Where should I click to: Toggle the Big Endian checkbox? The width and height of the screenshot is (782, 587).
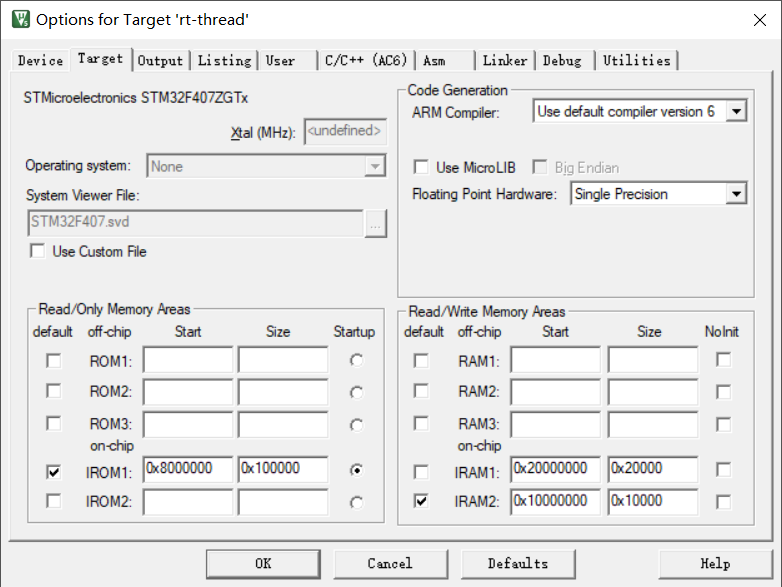[x=540, y=167]
